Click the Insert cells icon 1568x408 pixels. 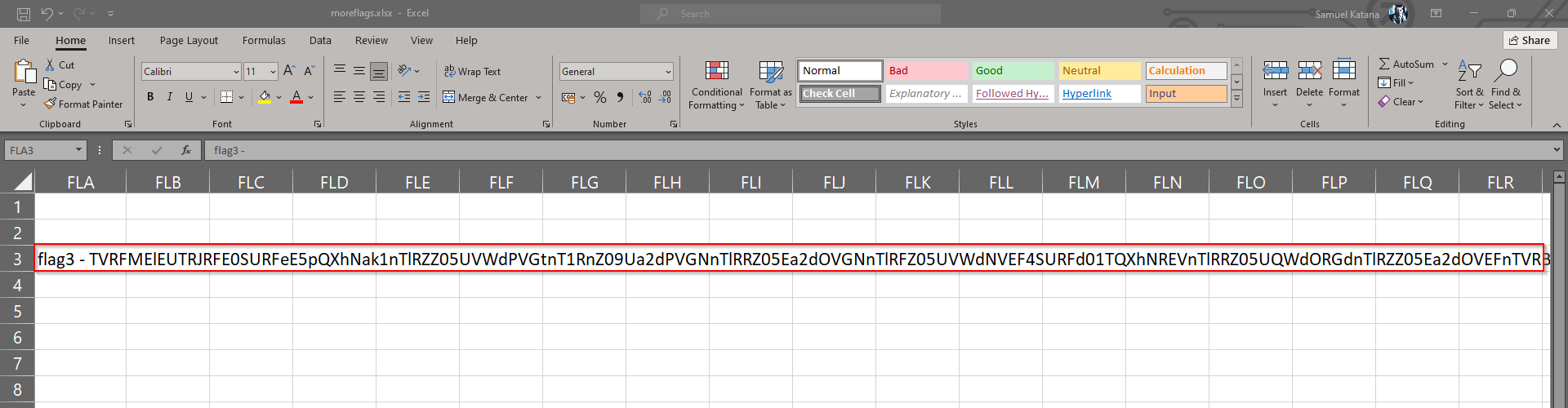[1275, 71]
